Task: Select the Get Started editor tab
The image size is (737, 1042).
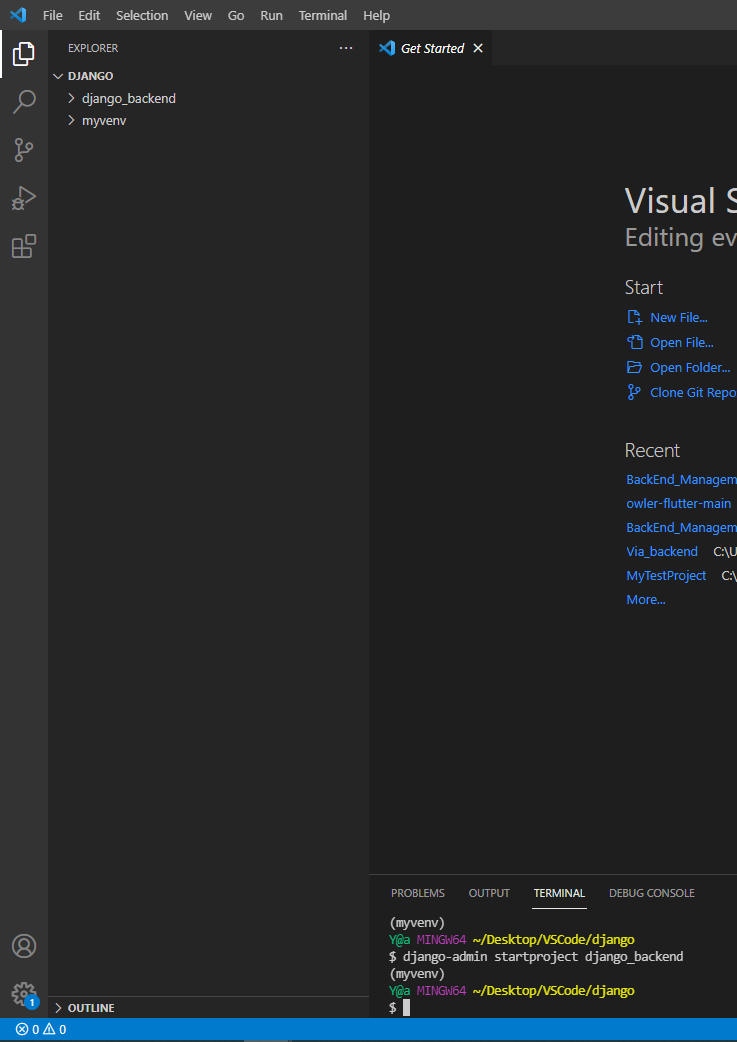Action: pyautogui.click(x=431, y=48)
